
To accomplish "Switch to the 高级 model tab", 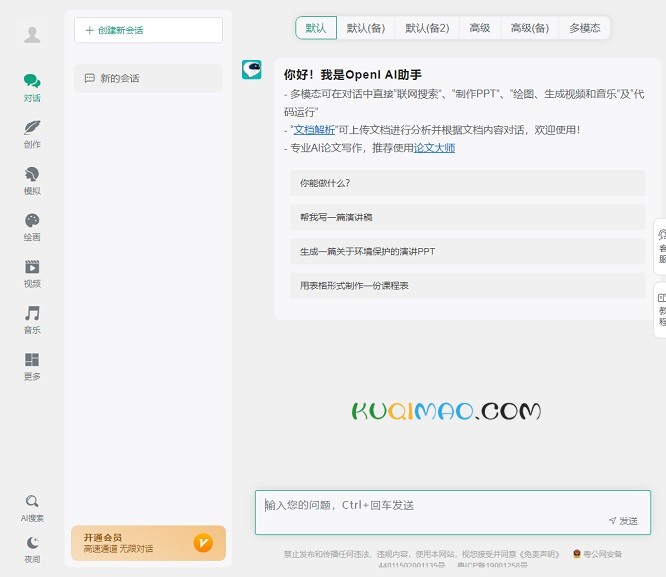I will point(480,28).
